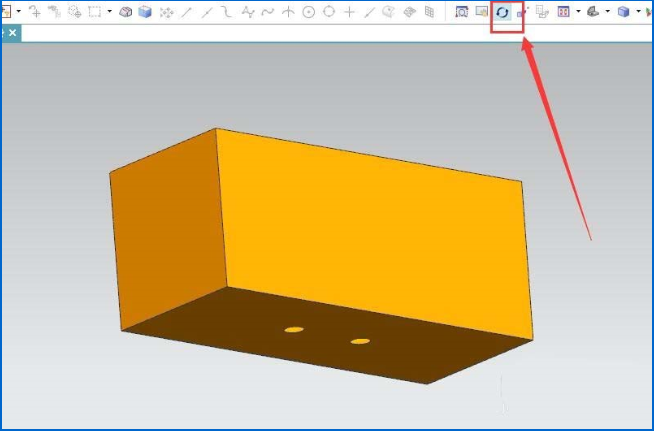The height and width of the screenshot is (432, 654).
Task: Select the left hole on the bottom face
Action: point(293,330)
